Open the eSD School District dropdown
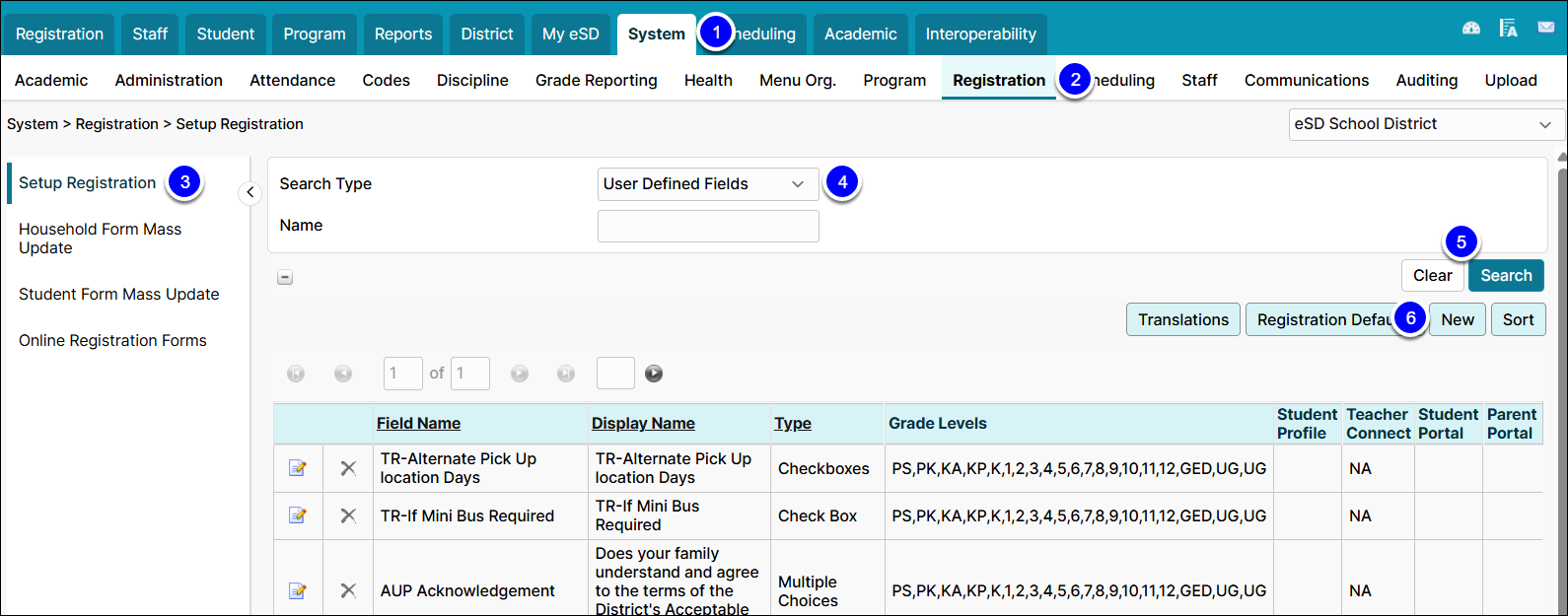The width and height of the screenshot is (1568, 616). tap(1426, 124)
